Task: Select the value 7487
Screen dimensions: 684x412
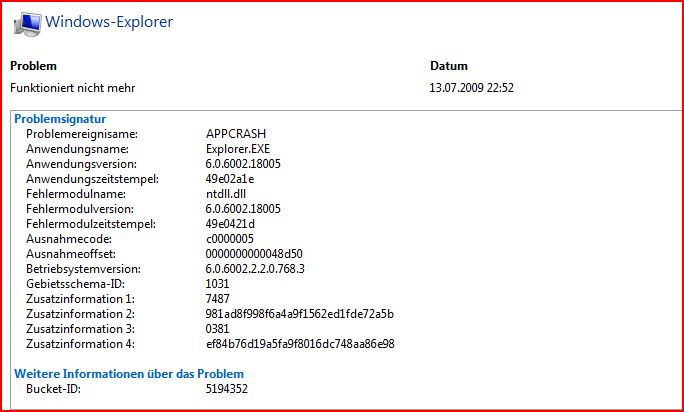Action: click(217, 299)
